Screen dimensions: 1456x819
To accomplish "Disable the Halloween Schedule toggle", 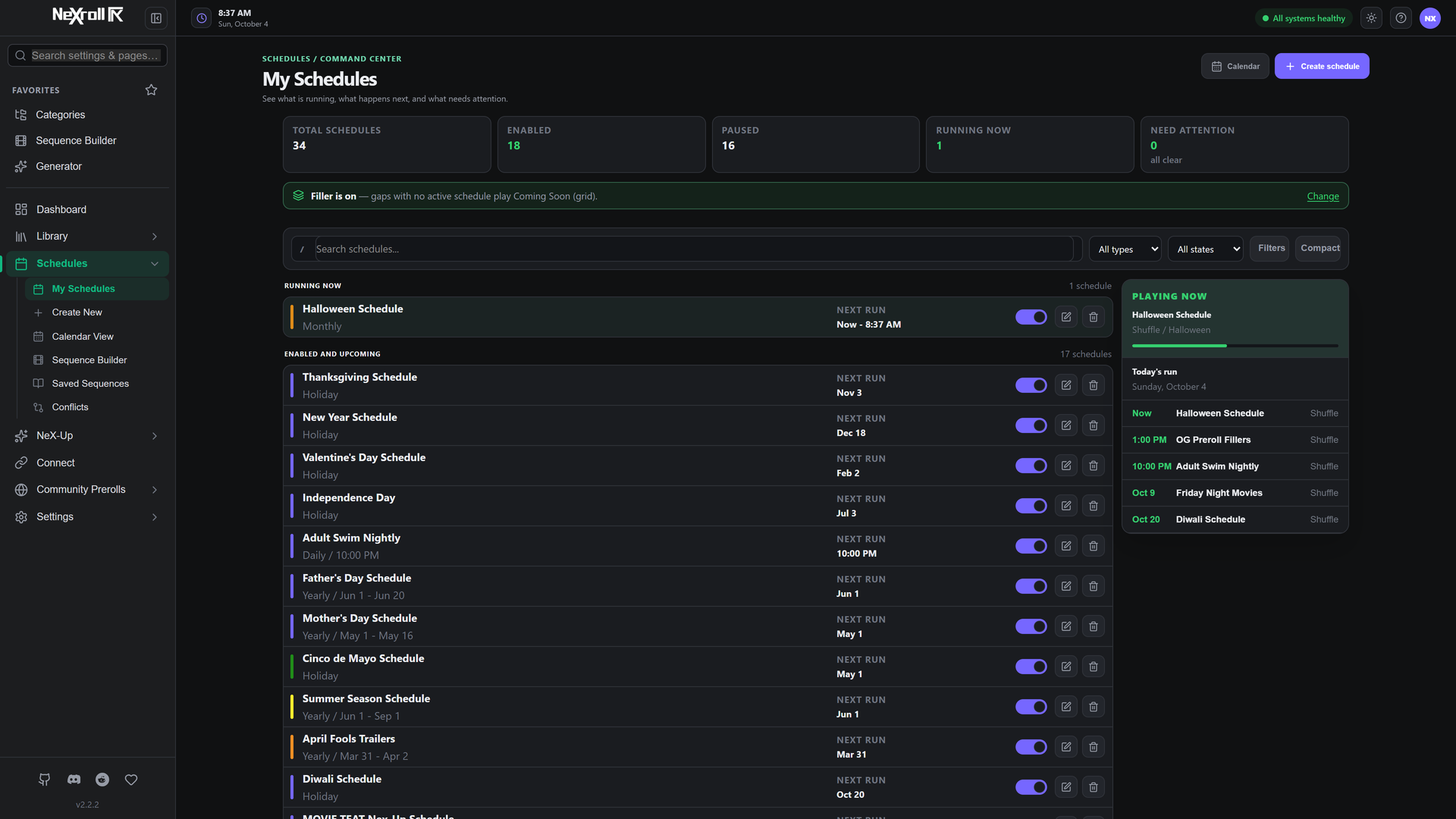I will tap(1031, 317).
